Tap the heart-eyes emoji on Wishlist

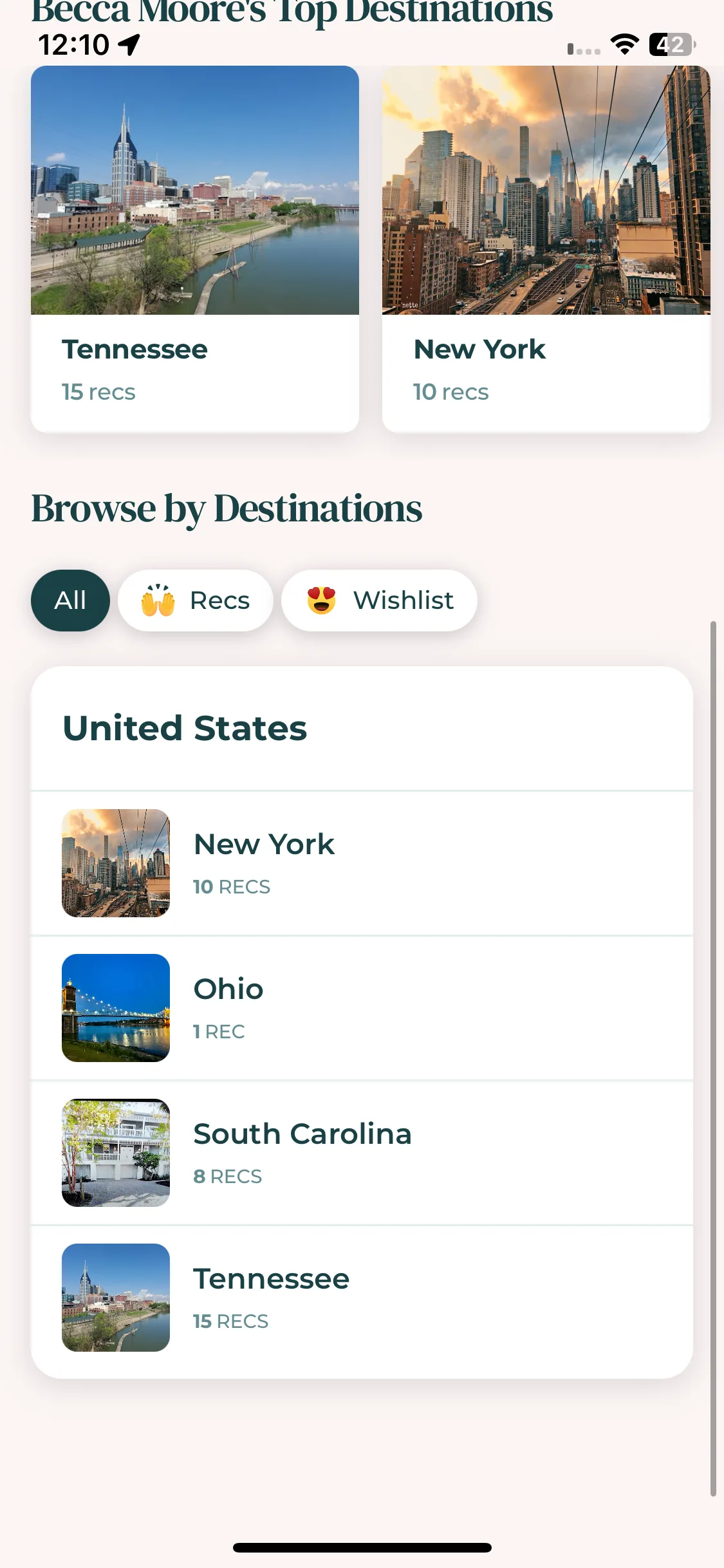tap(321, 600)
